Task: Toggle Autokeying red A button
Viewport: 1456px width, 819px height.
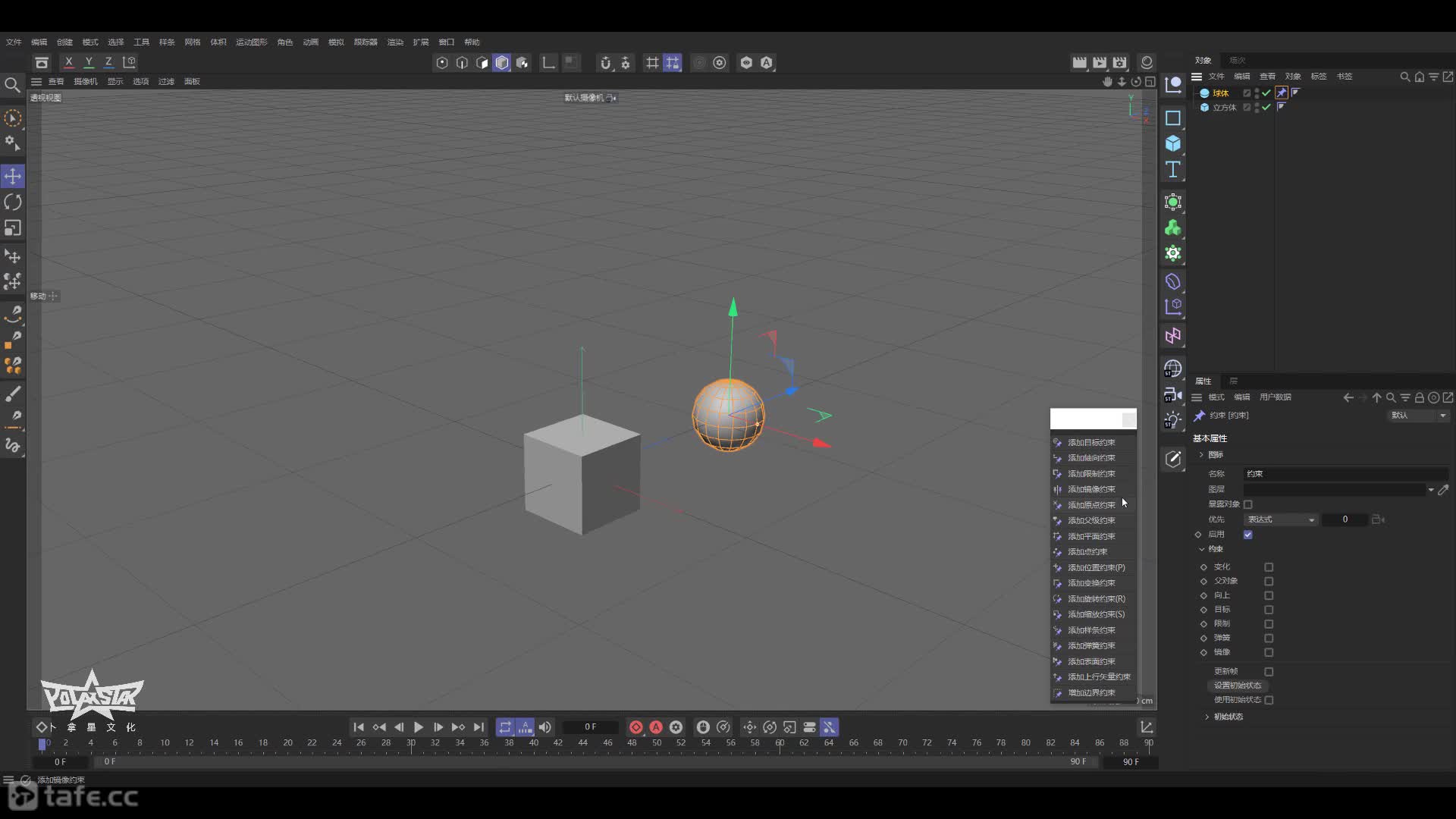Action: tap(656, 727)
